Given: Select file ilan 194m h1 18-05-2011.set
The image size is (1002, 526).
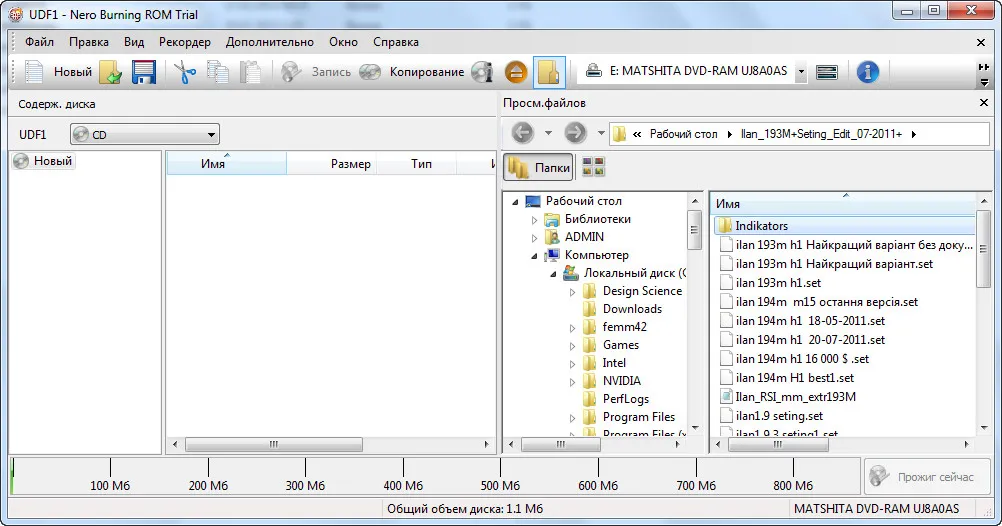Looking at the screenshot, I should click(x=810, y=321).
